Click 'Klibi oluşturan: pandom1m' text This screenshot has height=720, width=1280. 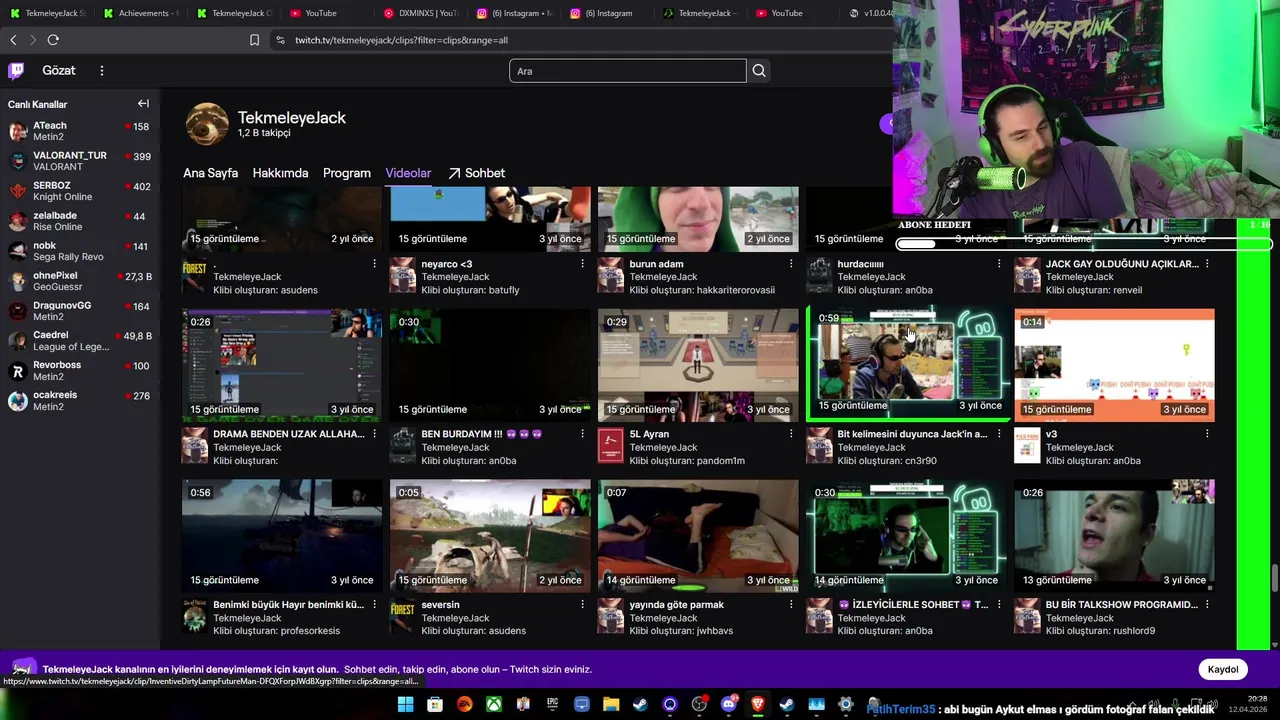coord(687,461)
